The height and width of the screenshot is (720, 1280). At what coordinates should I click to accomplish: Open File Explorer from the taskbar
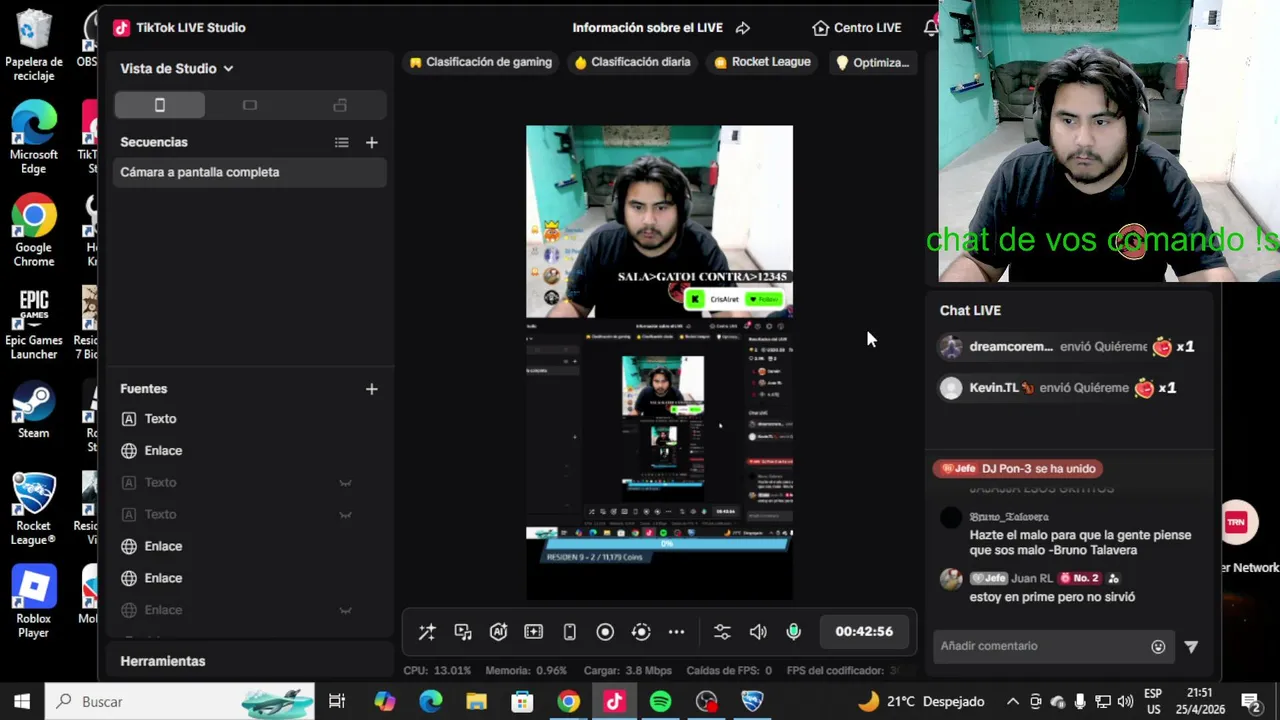[x=476, y=702]
